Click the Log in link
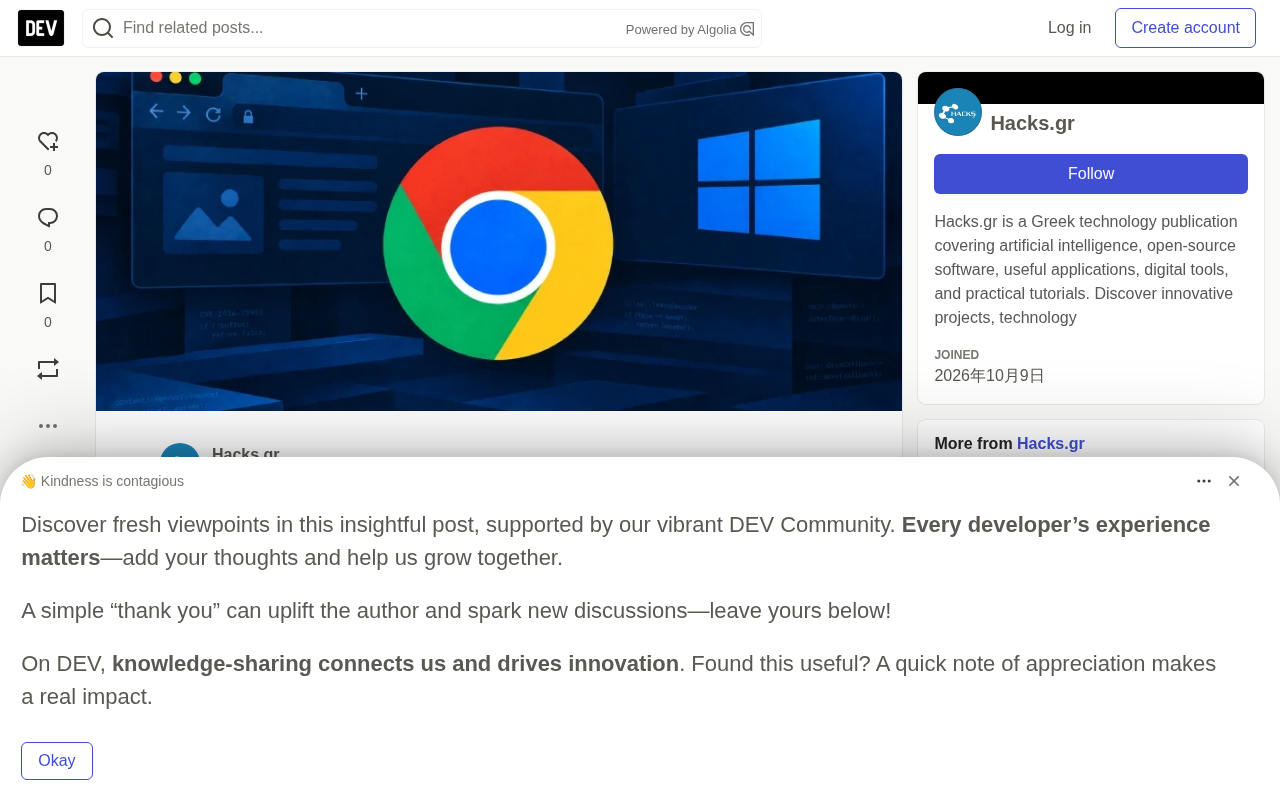 (x=1069, y=28)
